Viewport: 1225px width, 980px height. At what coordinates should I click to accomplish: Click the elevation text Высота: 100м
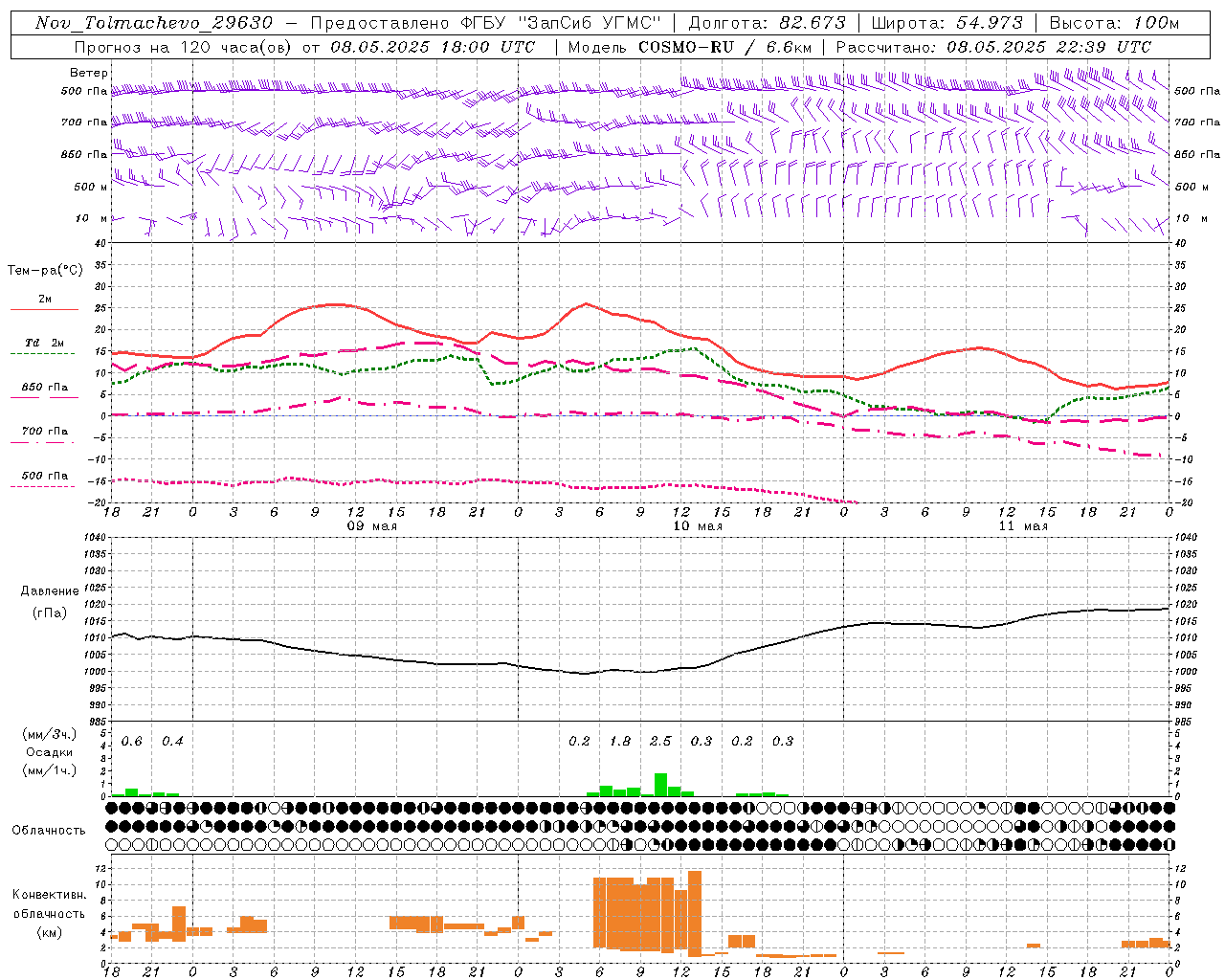click(x=1114, y=23)
